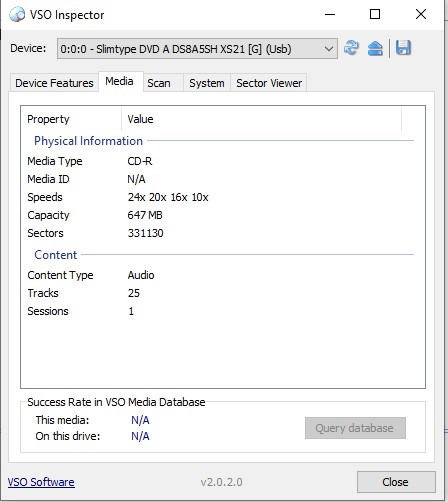Click the refresh devices icon

pyautogui.click(x=351, y=48)
